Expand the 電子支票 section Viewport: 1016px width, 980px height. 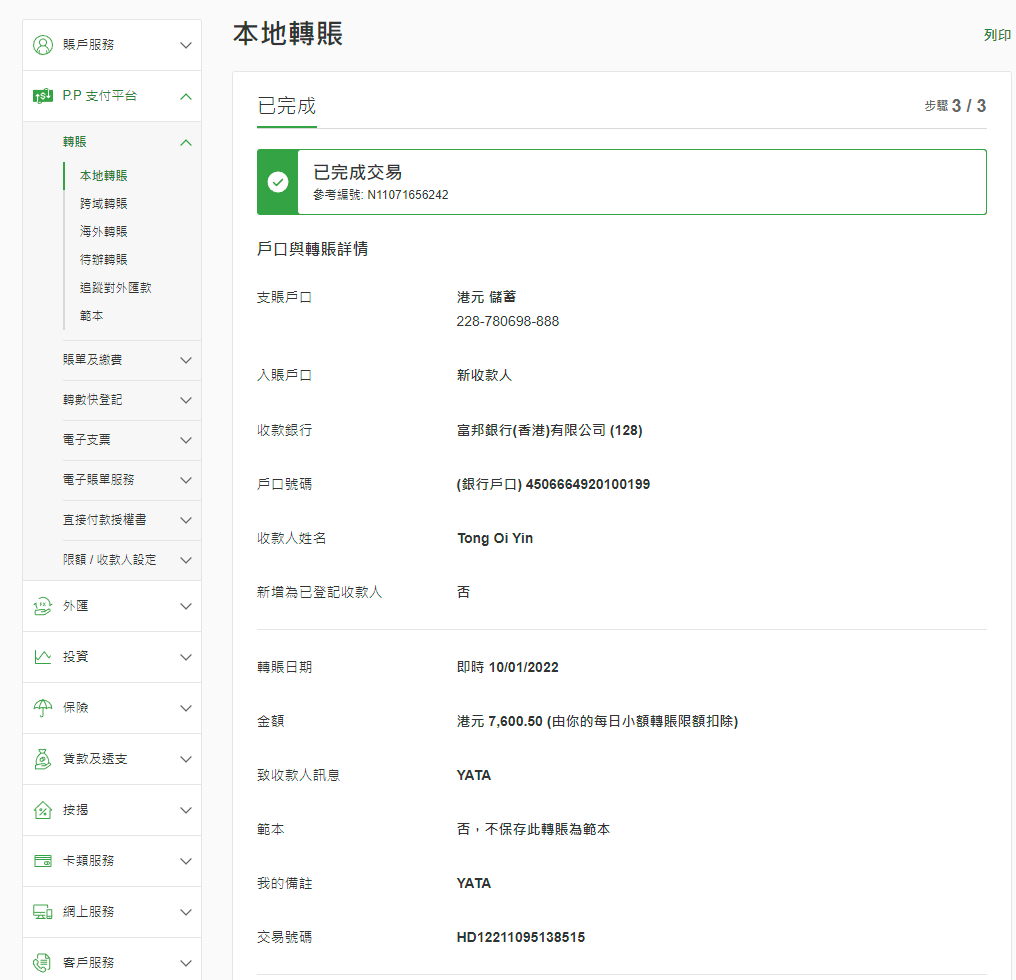point(185,440)
